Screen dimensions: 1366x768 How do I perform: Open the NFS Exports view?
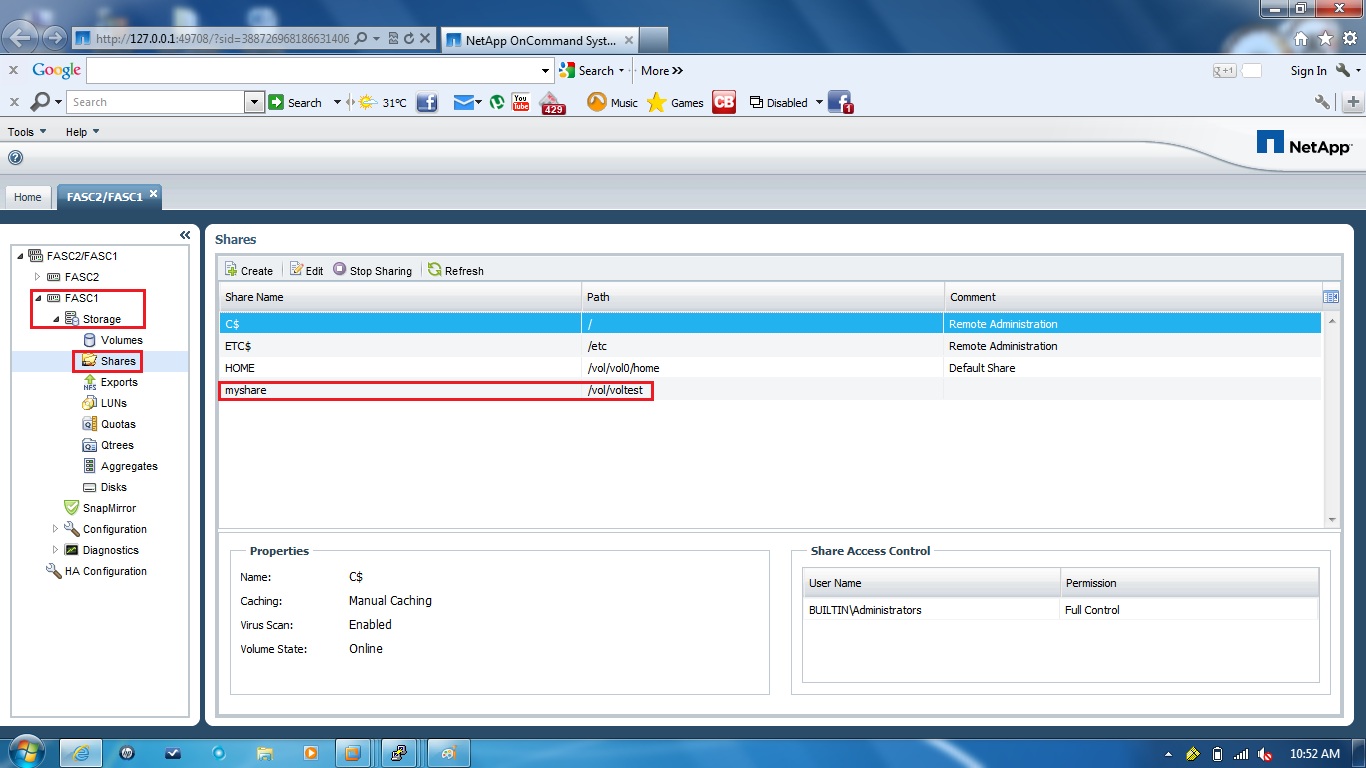pos(115,382)
